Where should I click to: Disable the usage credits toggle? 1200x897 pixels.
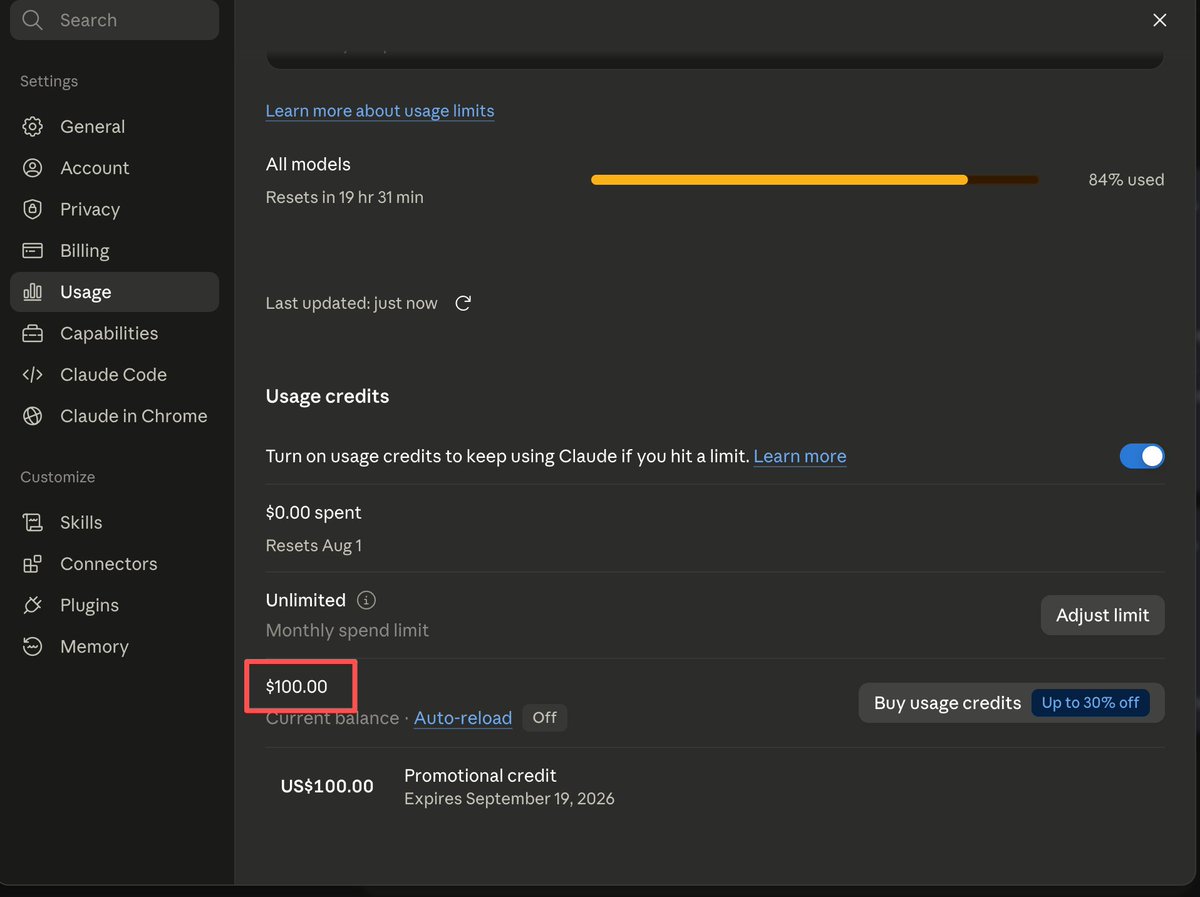point(1142,456)
